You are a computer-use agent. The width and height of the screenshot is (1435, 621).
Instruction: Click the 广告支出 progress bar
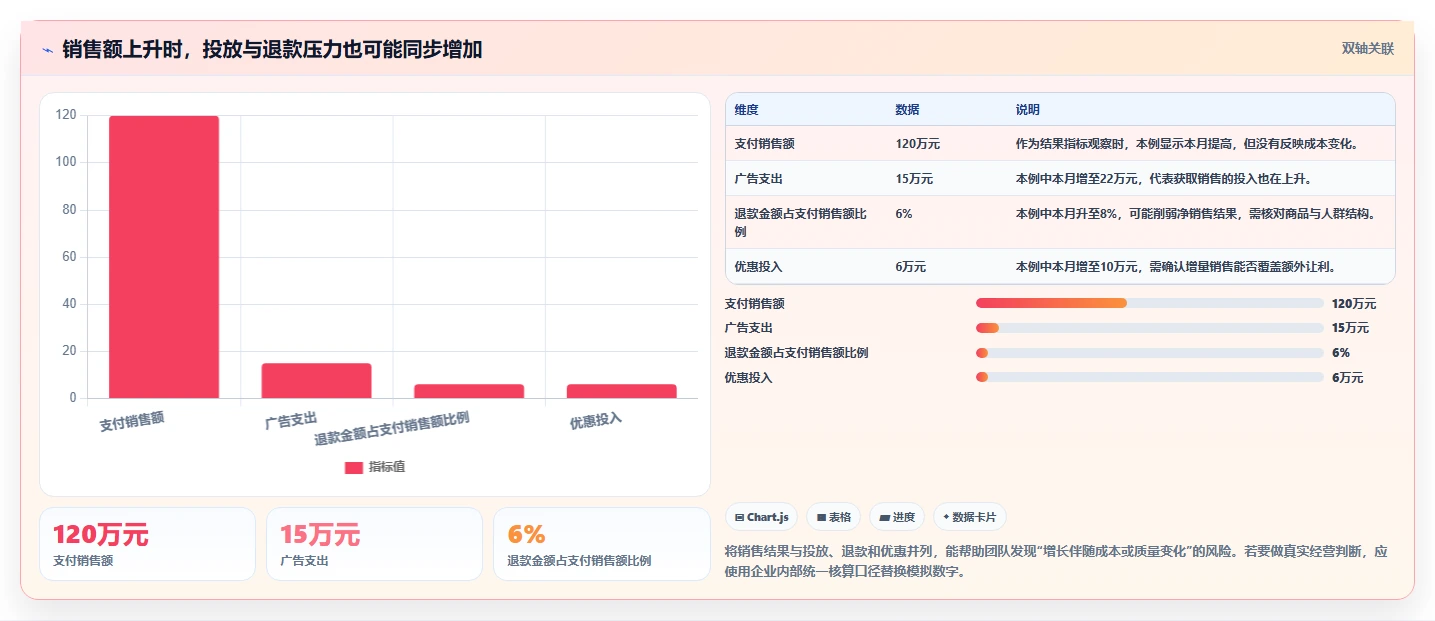pos(1150,328)
